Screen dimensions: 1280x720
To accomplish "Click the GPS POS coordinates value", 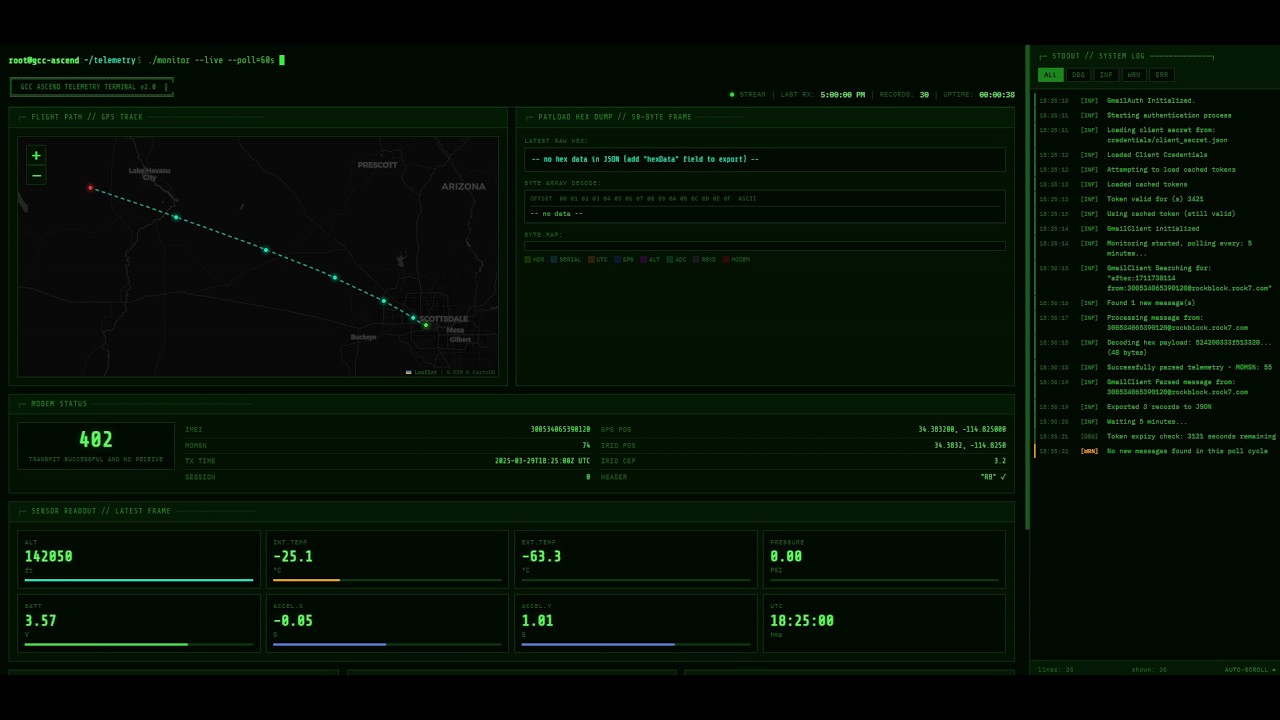I will [962, 430].
